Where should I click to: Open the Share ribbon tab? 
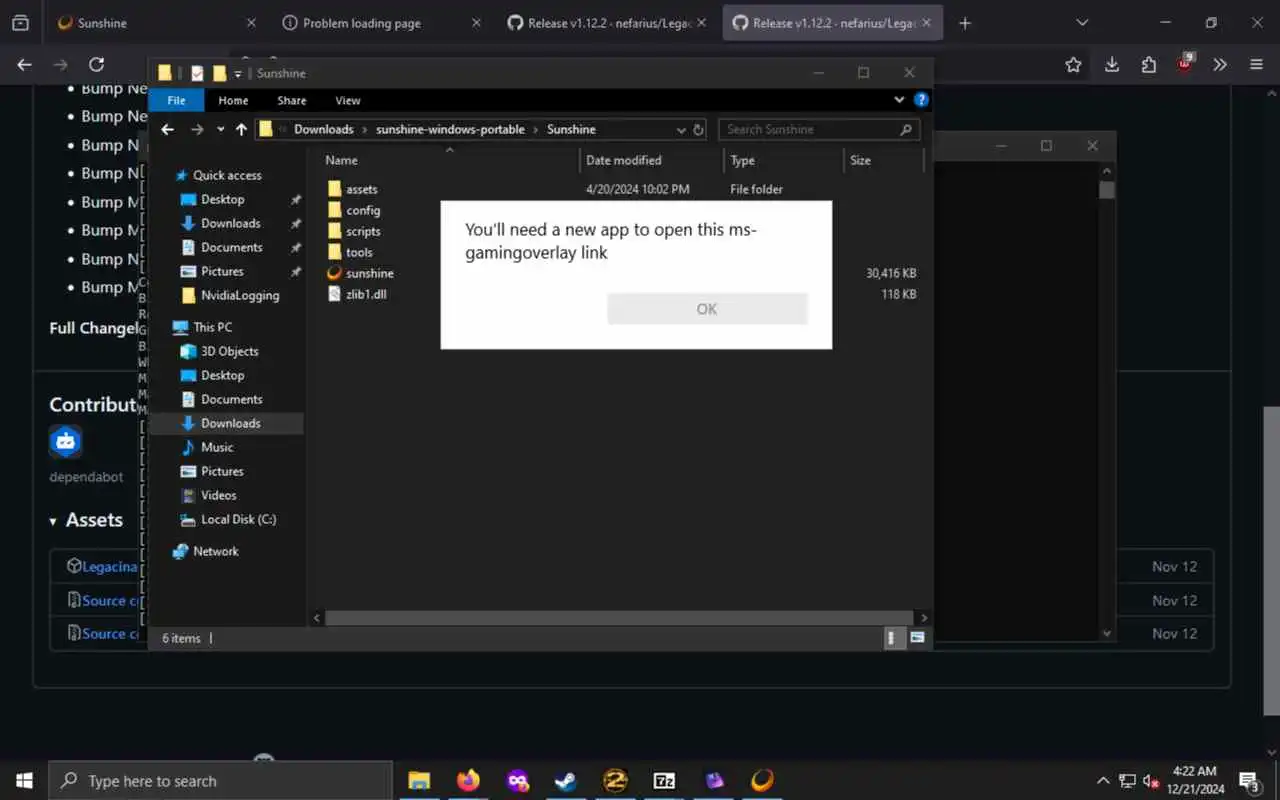pos(292,100)
